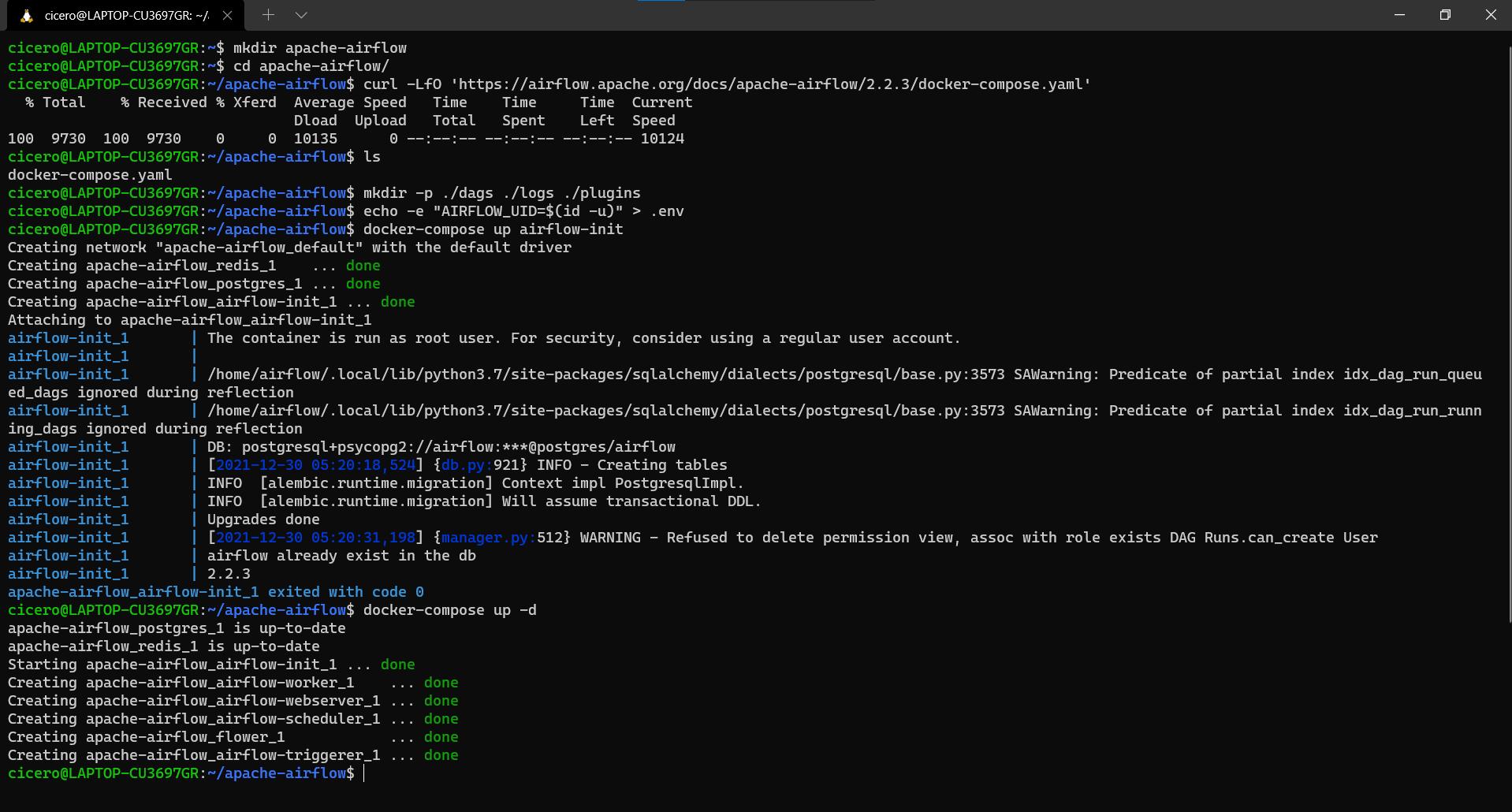Screen dimensions: 1512x812
Task: Click '10135' average download speed value
Action: pyautogui.click(x=315, y=139)
